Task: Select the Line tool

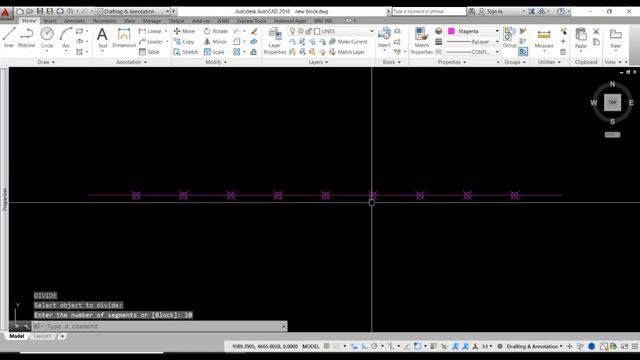Action: point(9,38)
